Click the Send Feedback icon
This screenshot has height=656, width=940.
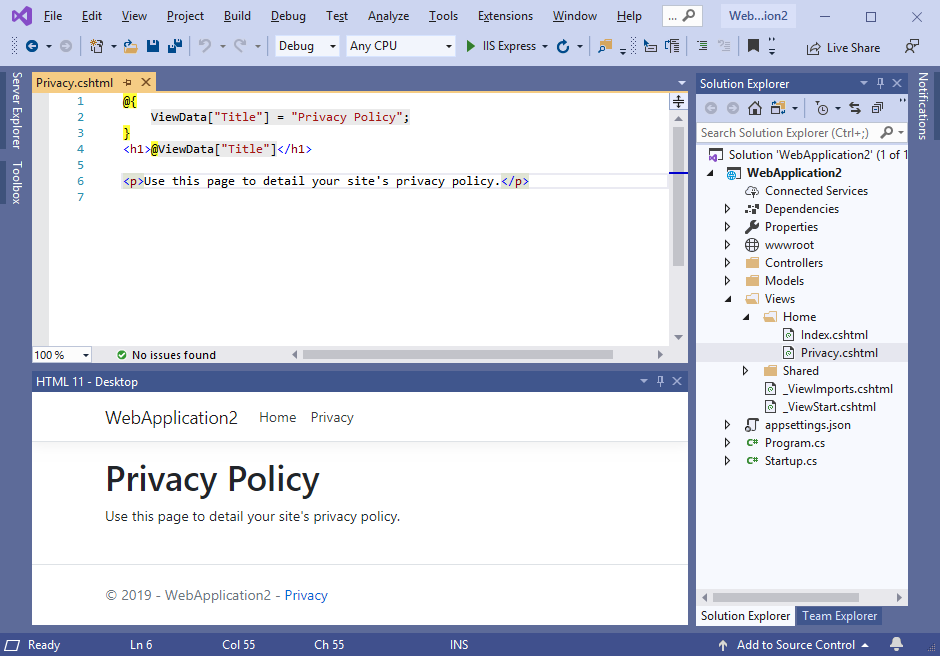(x=911, y=46)
